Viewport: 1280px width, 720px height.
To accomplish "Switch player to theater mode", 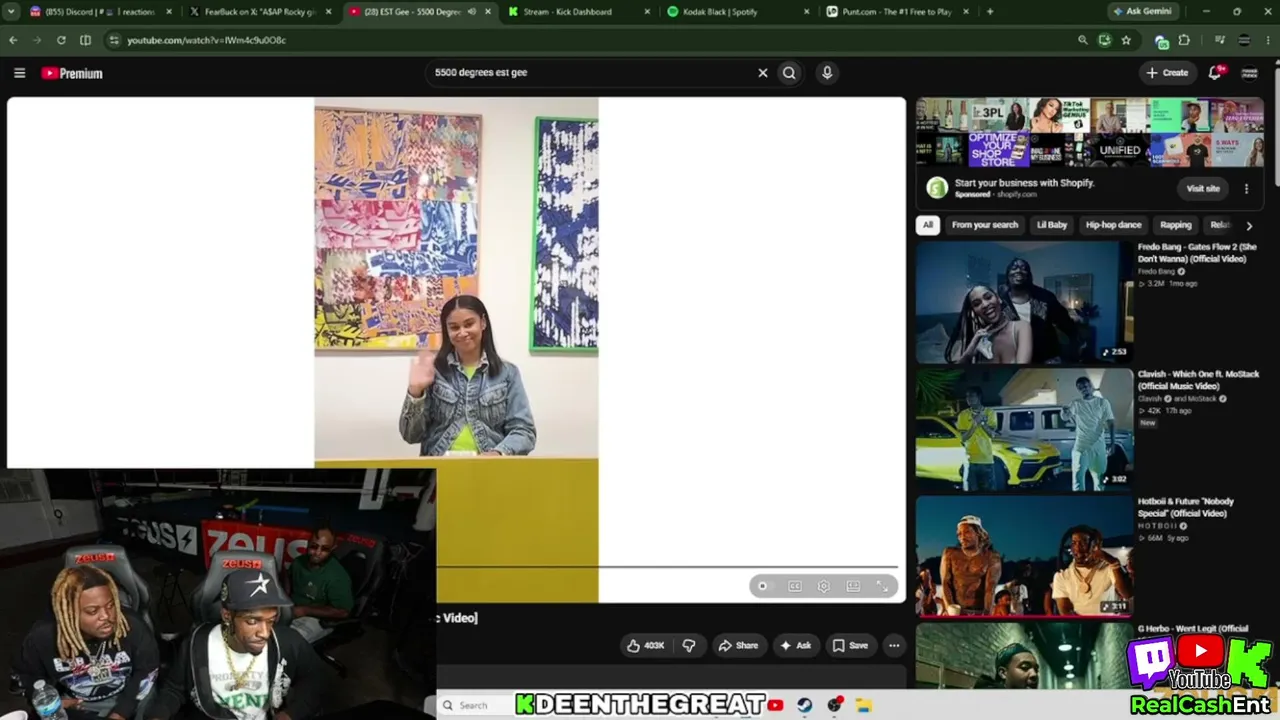I will point(853,586).
